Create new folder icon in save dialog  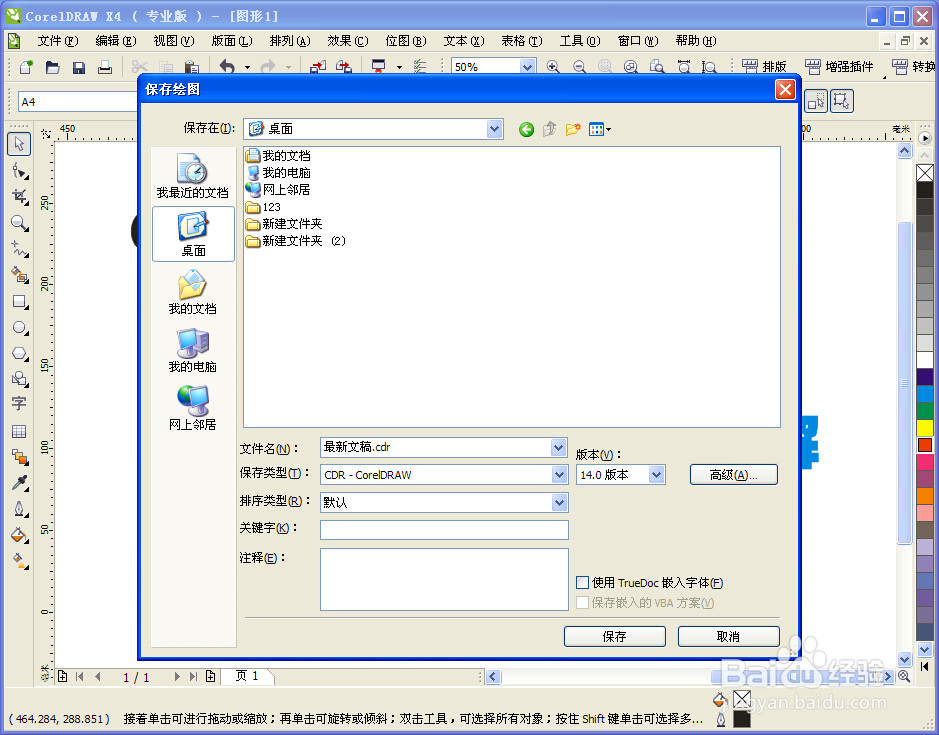573,129
